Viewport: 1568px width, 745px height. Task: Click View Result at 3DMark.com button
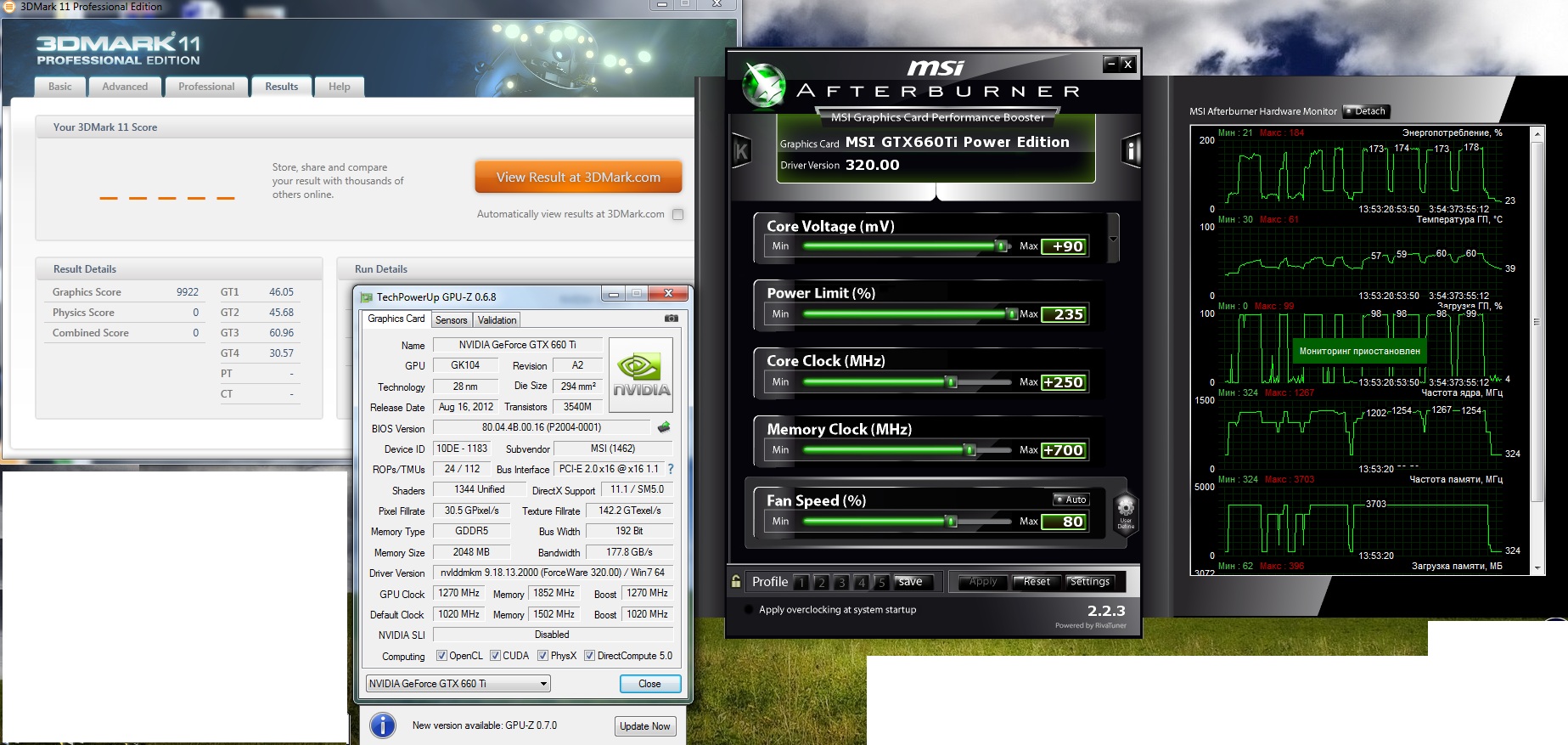tap(578, 178)
